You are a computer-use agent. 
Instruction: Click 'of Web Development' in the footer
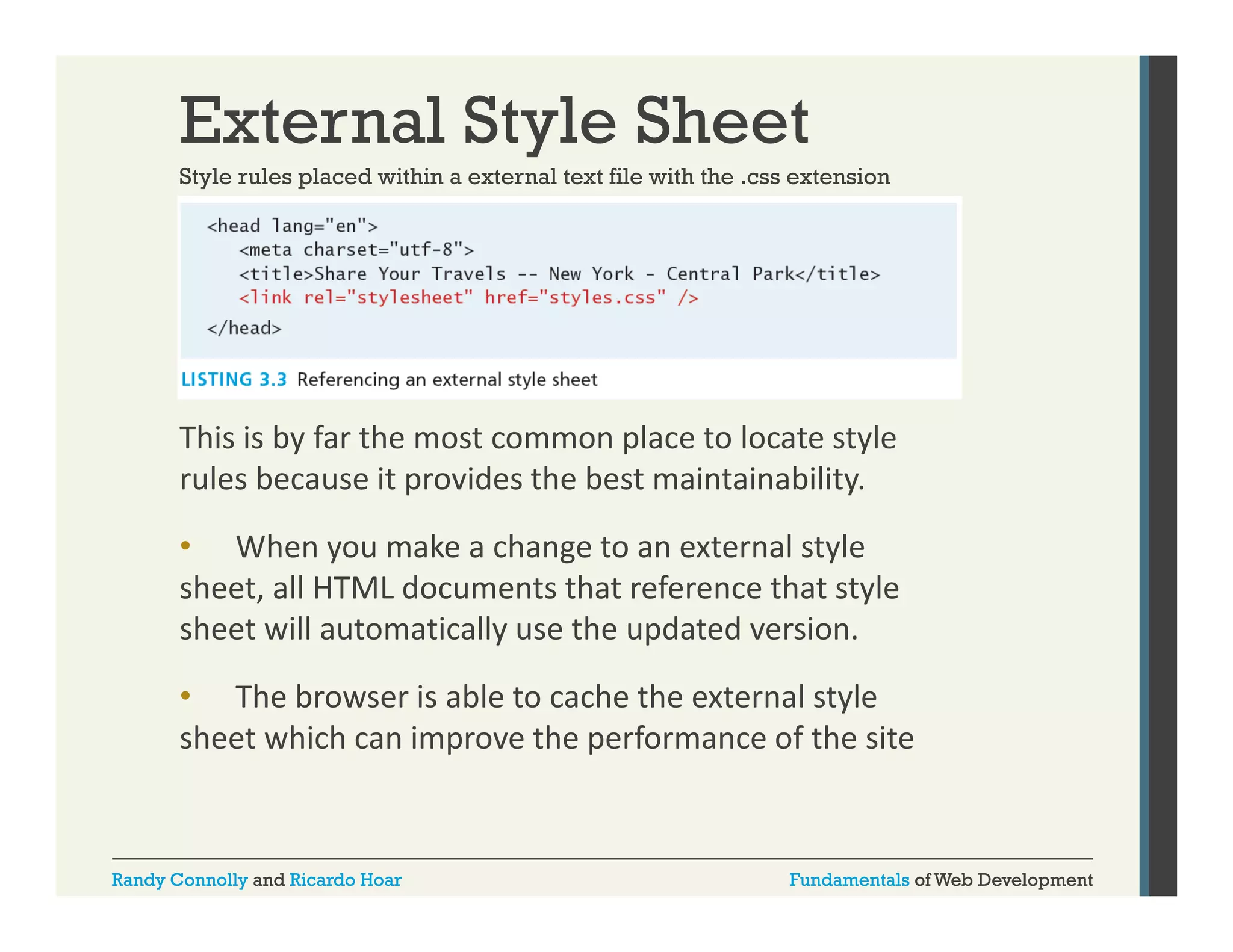[1004, 880]
